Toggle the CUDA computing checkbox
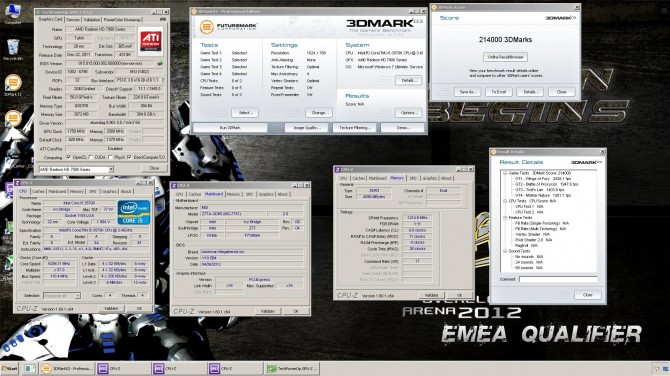Viewport: 670px width, 376px height. click(x=91, y=157)
